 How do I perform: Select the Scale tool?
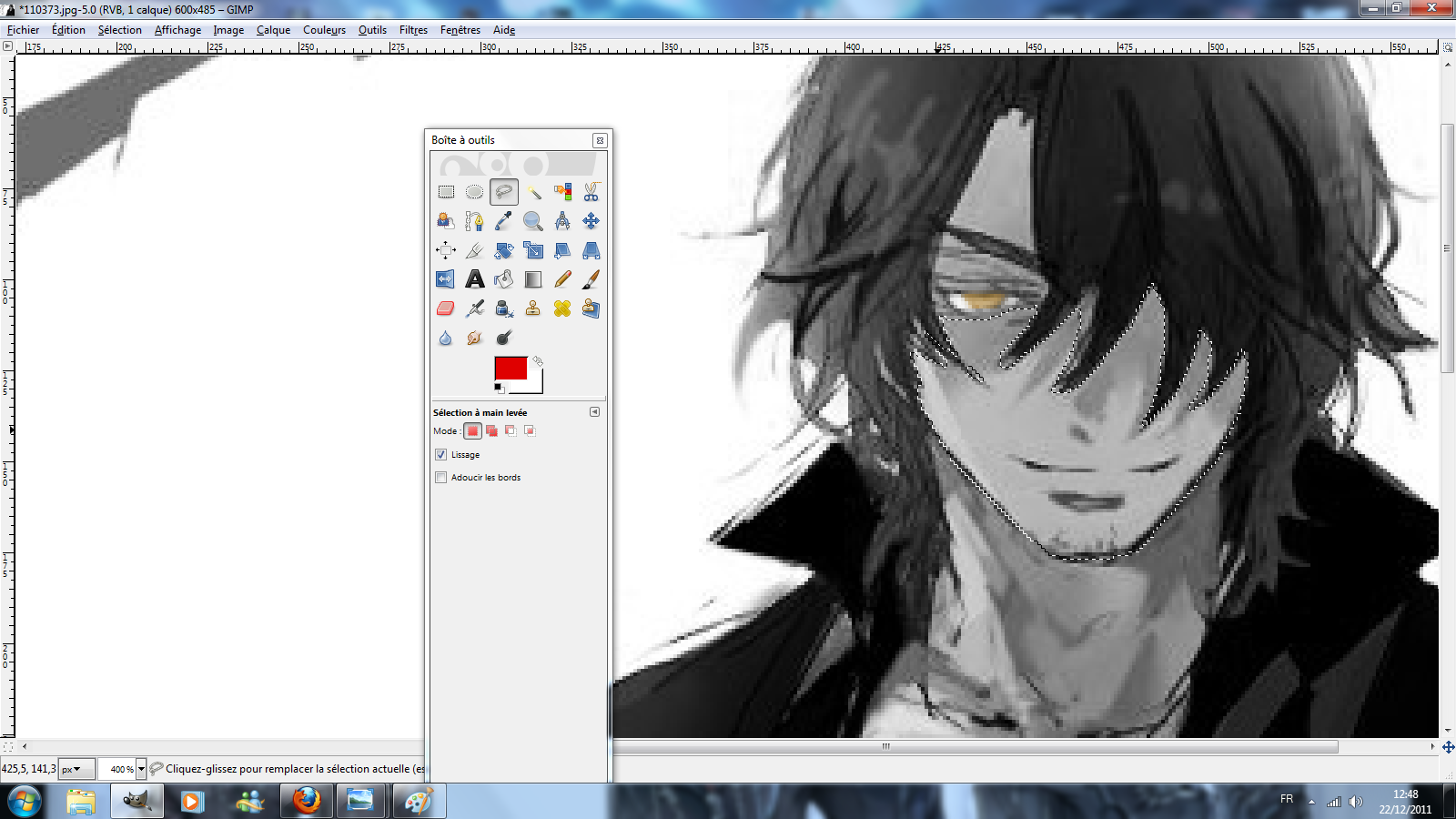click(x=533, y=250)
